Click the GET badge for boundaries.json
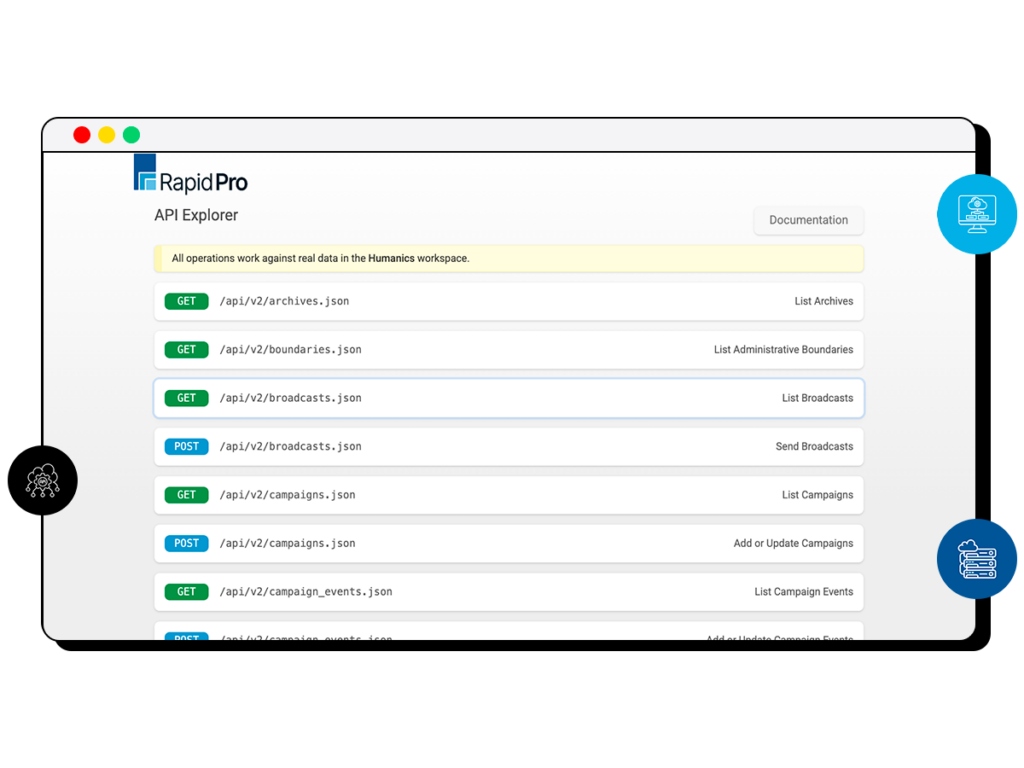Viewport: 1024px width, 768px height. 186,349
